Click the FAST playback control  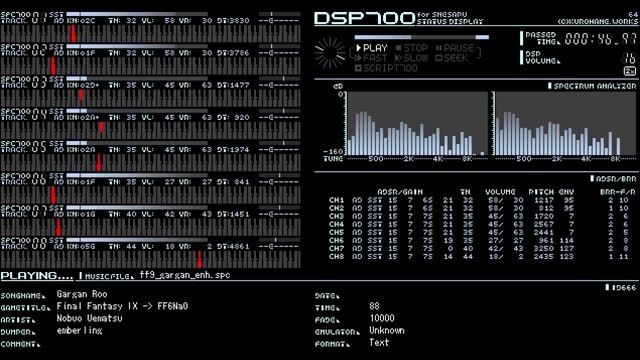click(371, 58)
